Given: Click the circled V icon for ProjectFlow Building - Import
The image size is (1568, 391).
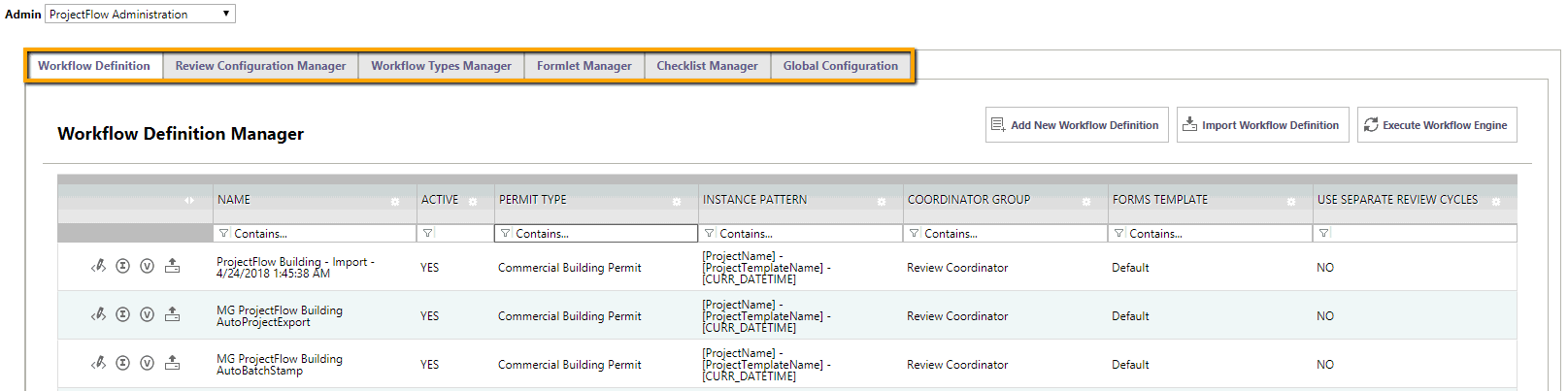Looking at the screenshot, I should tap(147, 266).
